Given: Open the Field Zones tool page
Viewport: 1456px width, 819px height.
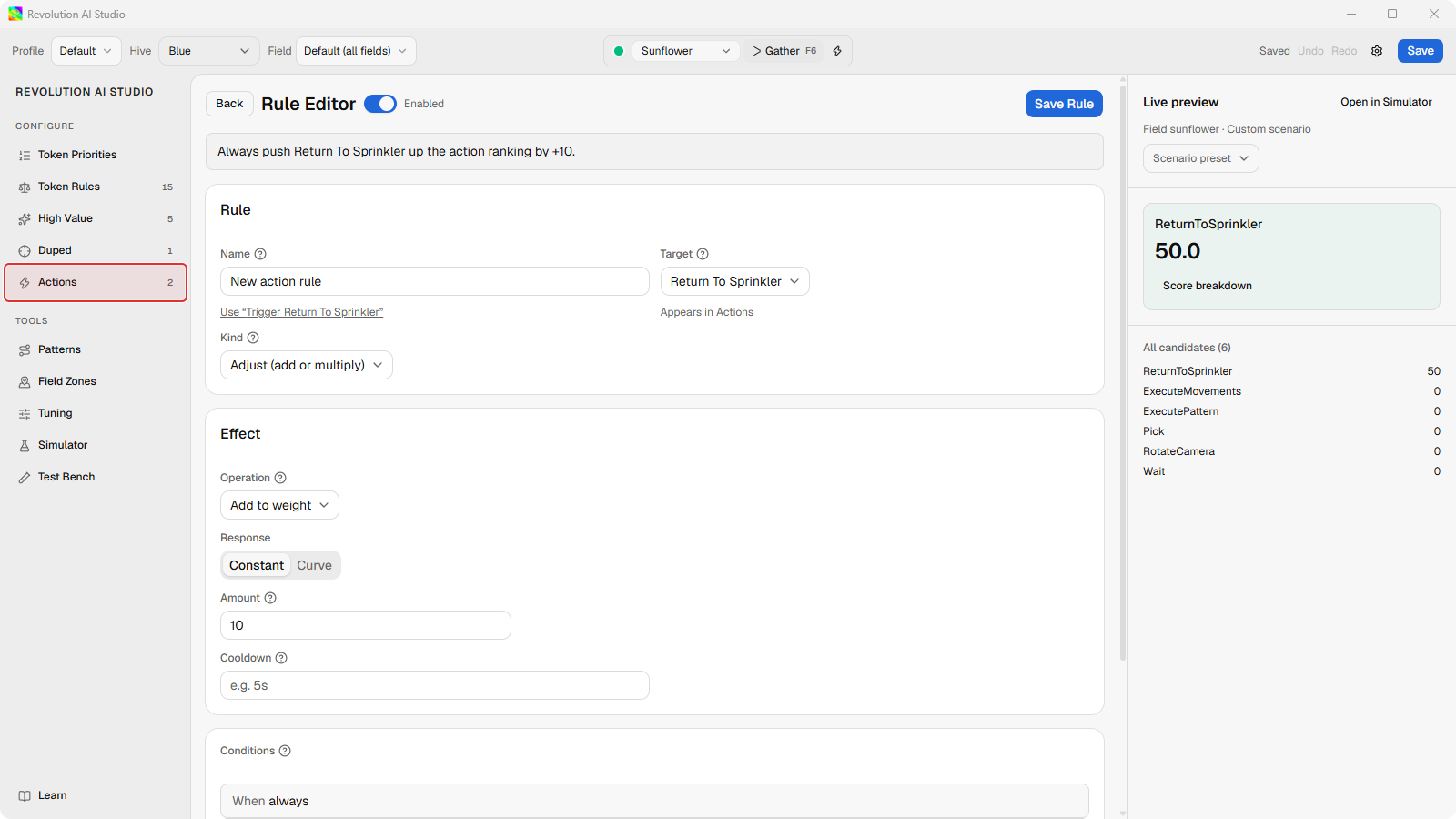Looking at the screenshot, I should 96,382.
